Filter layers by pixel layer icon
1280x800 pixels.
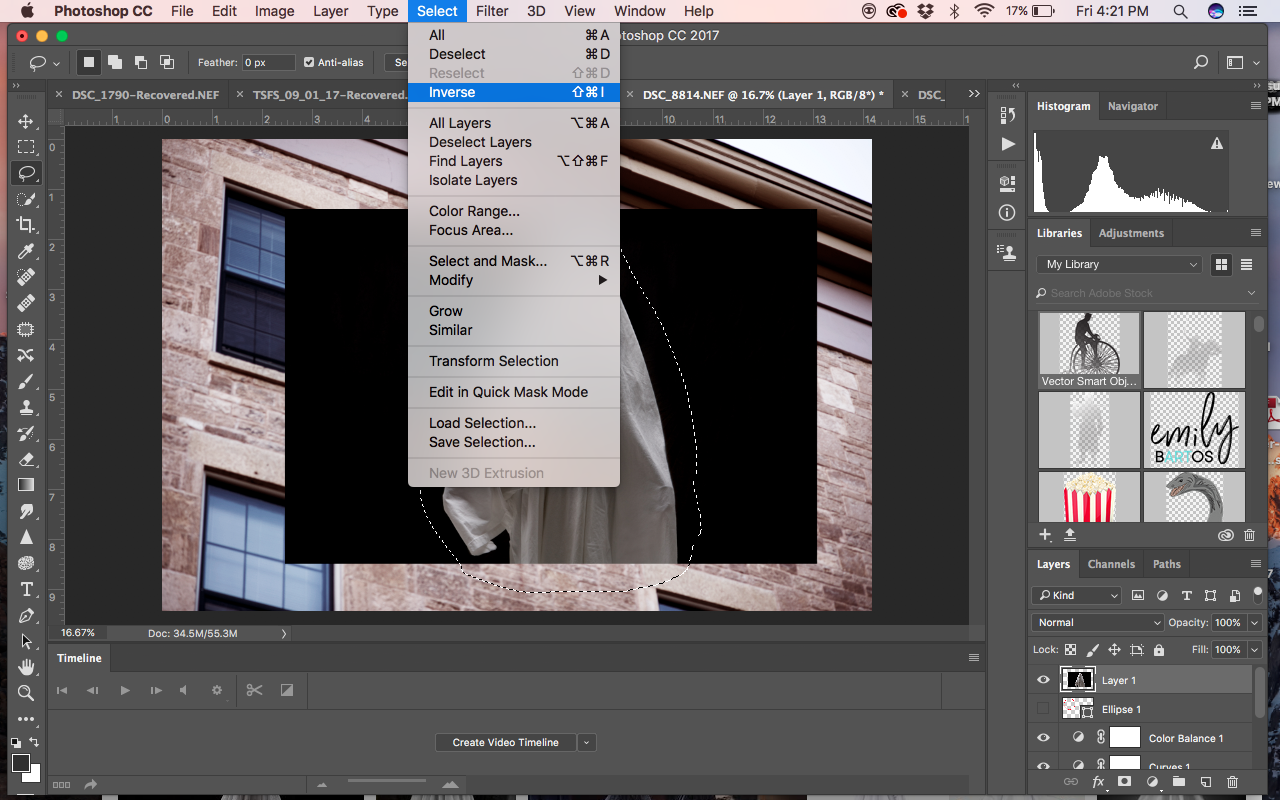[x=1138, y=595]
